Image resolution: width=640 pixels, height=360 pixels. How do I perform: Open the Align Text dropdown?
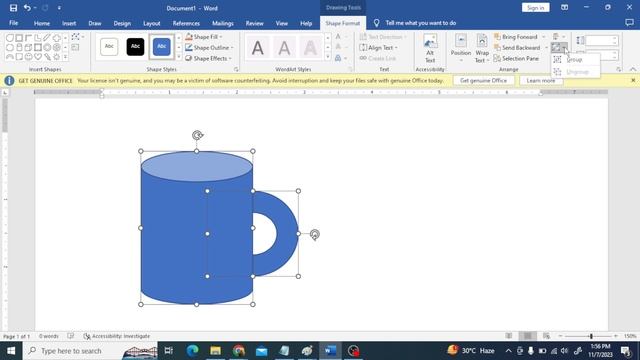pos(378,48)
